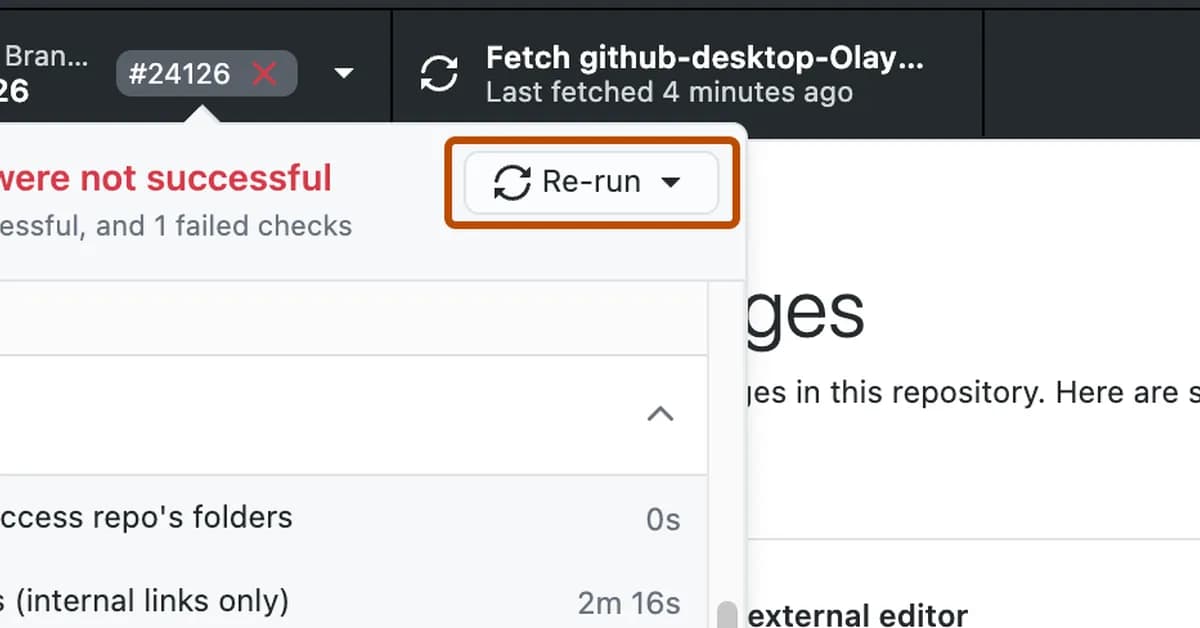1200x628 pixels.
Task: Open the dropdown arrow beside the #24126 badge
Action: (x=344, y=73)
